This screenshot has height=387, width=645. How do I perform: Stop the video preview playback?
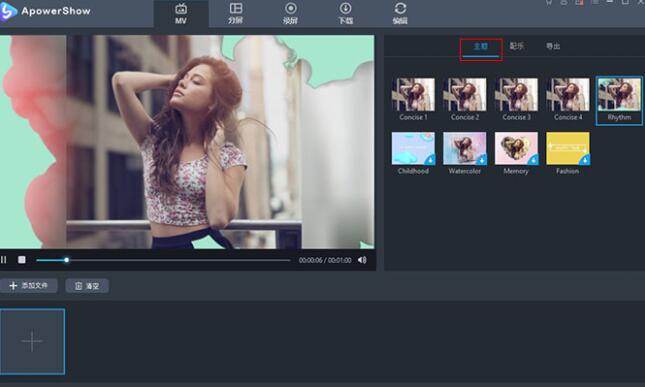click(x=22, y=260)
